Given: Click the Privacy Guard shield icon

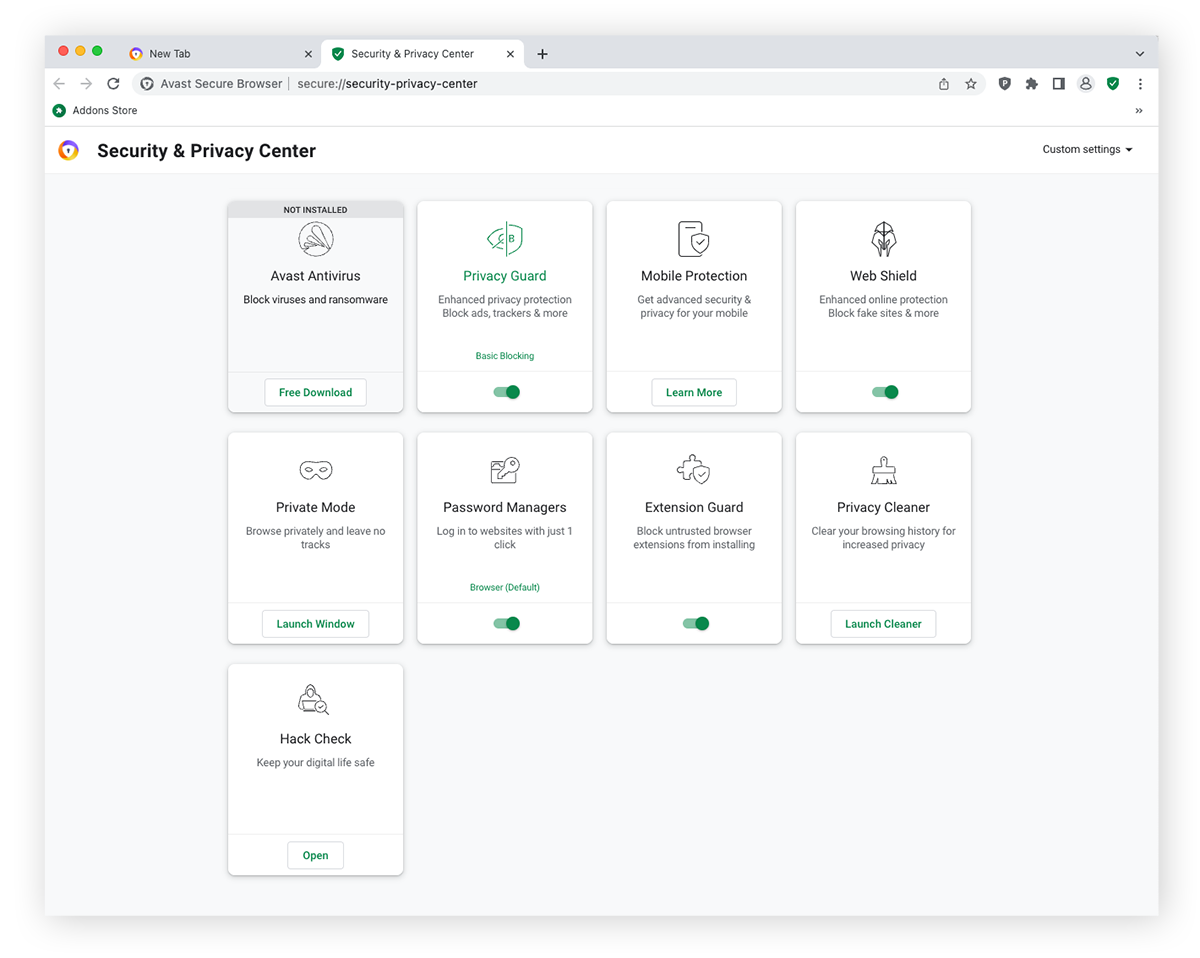Looking at the screenshot, I should [x=505, y=239].
